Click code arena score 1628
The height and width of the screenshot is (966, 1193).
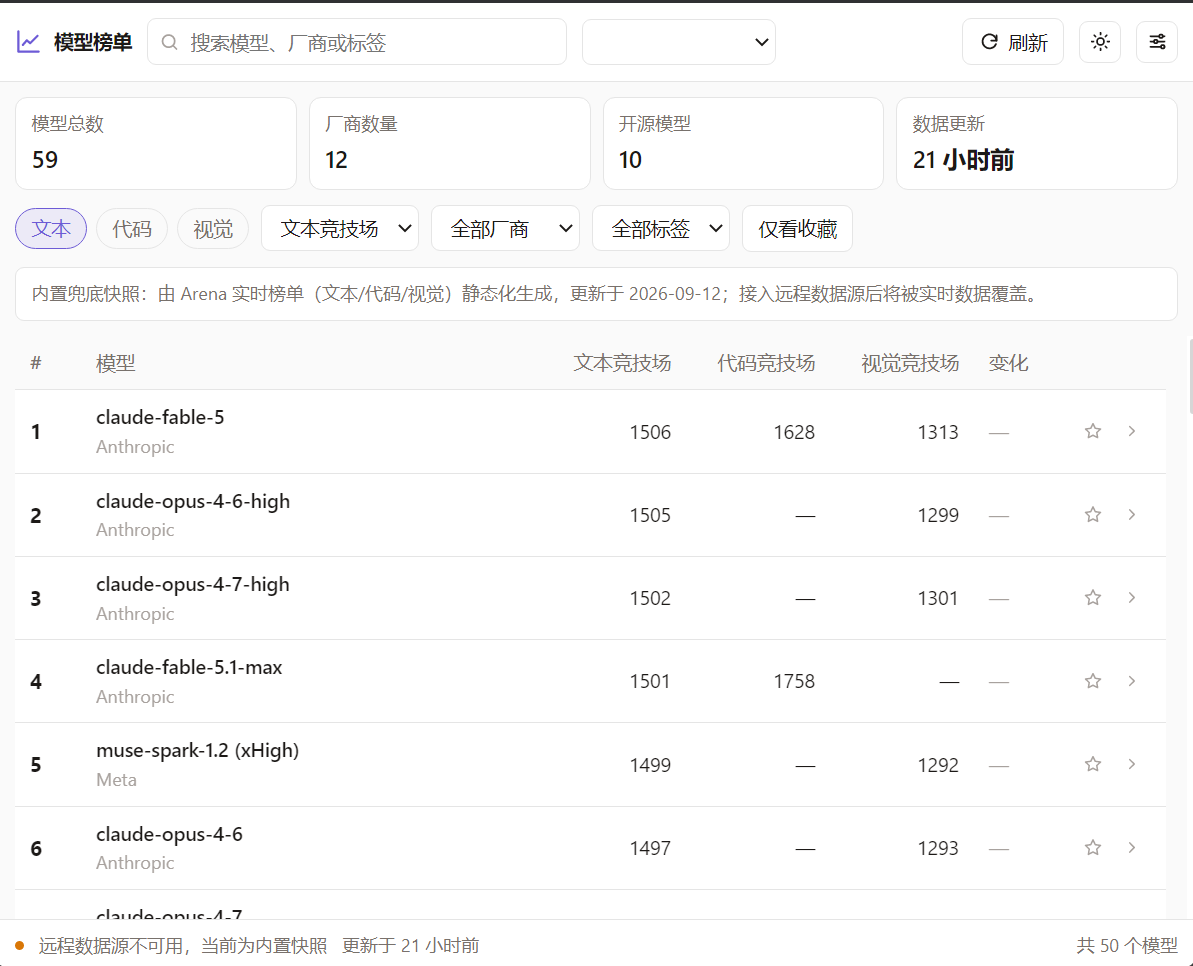pos(794,432)
